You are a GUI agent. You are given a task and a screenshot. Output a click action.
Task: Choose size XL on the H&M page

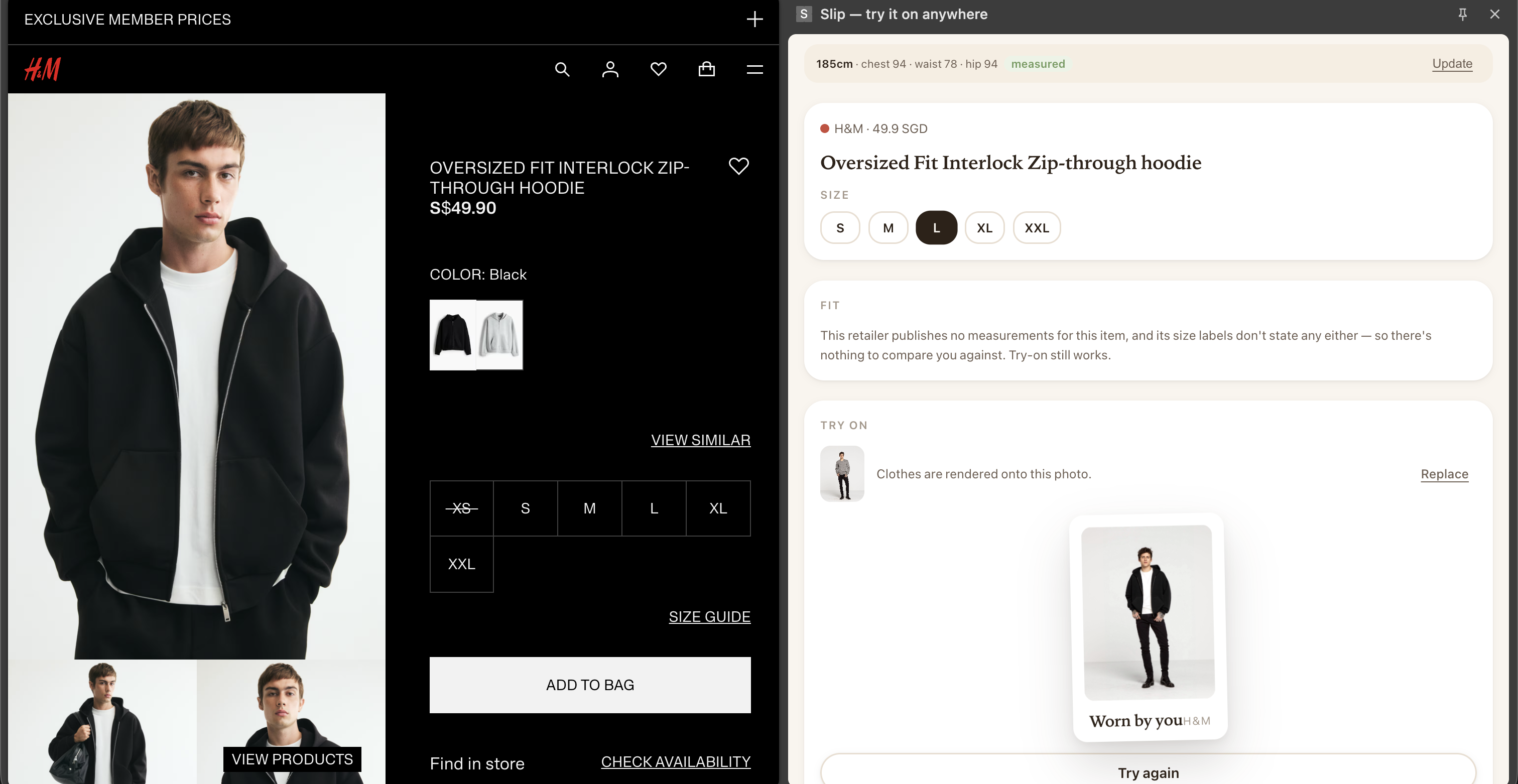(x=718, y=508)
